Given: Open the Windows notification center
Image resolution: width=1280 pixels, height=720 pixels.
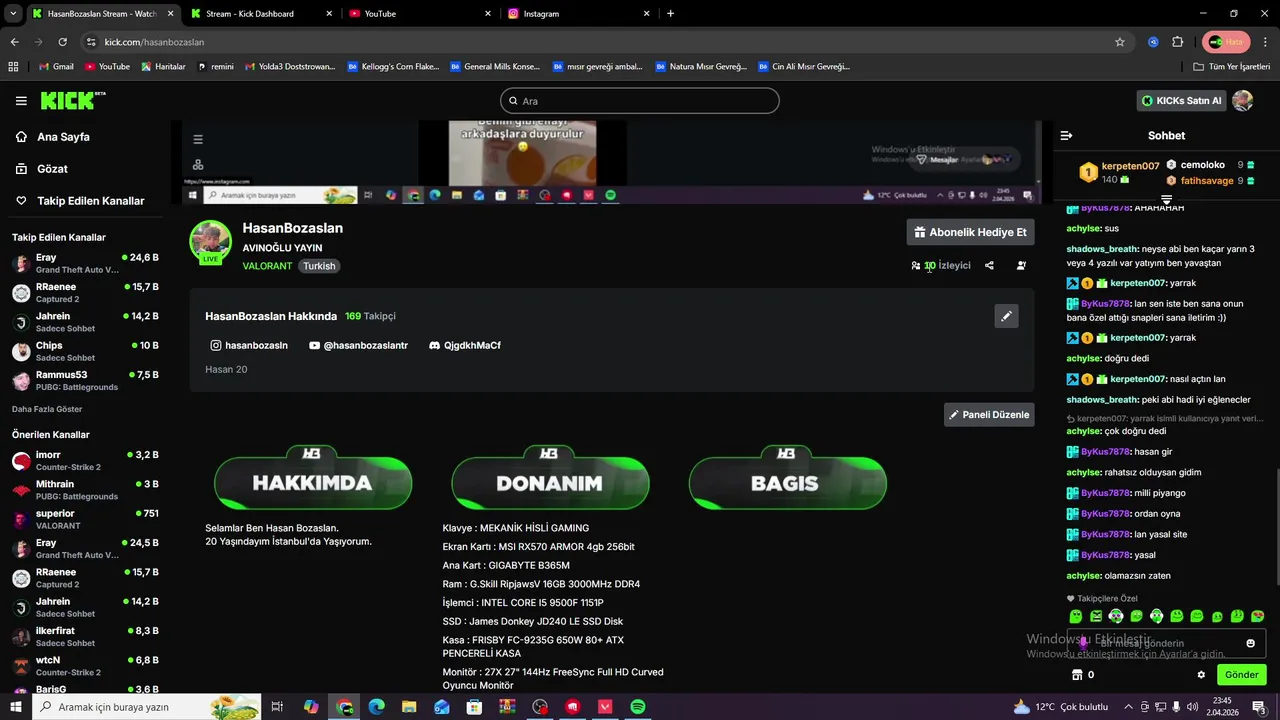Looking at the screenshot, I should pyautogui.click(x=1260, y=707).
